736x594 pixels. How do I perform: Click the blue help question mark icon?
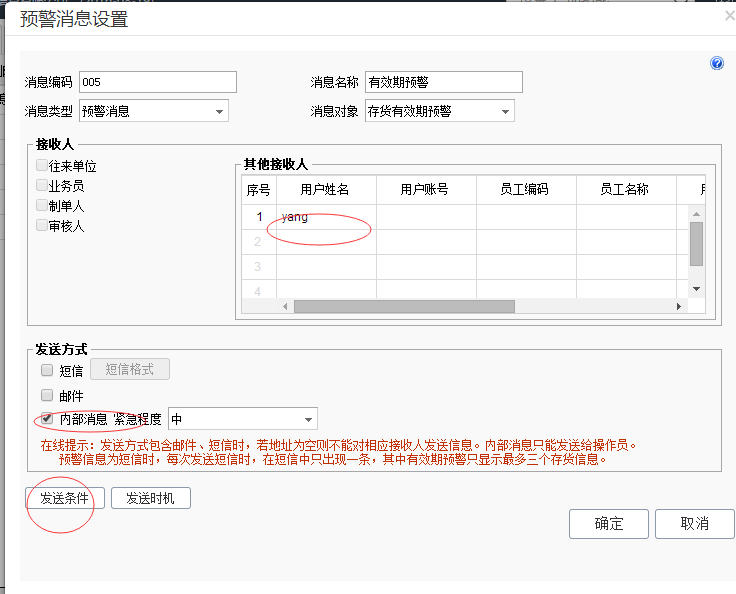click(x=717, y=63)
